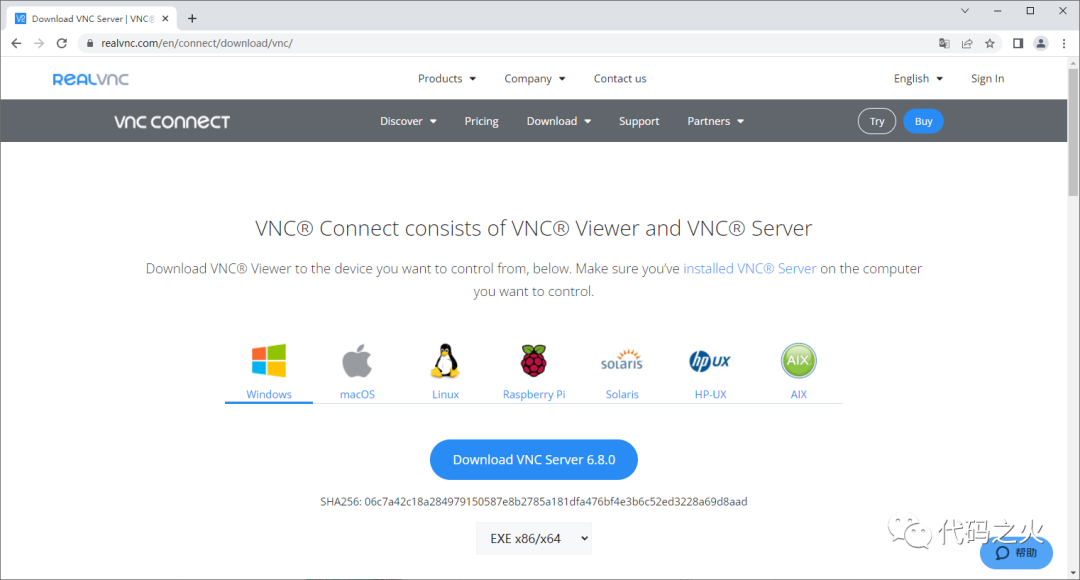Switch to the Linux tab label
The width and height of the screenshot is (1080, 580).
(x=446, y=394)
